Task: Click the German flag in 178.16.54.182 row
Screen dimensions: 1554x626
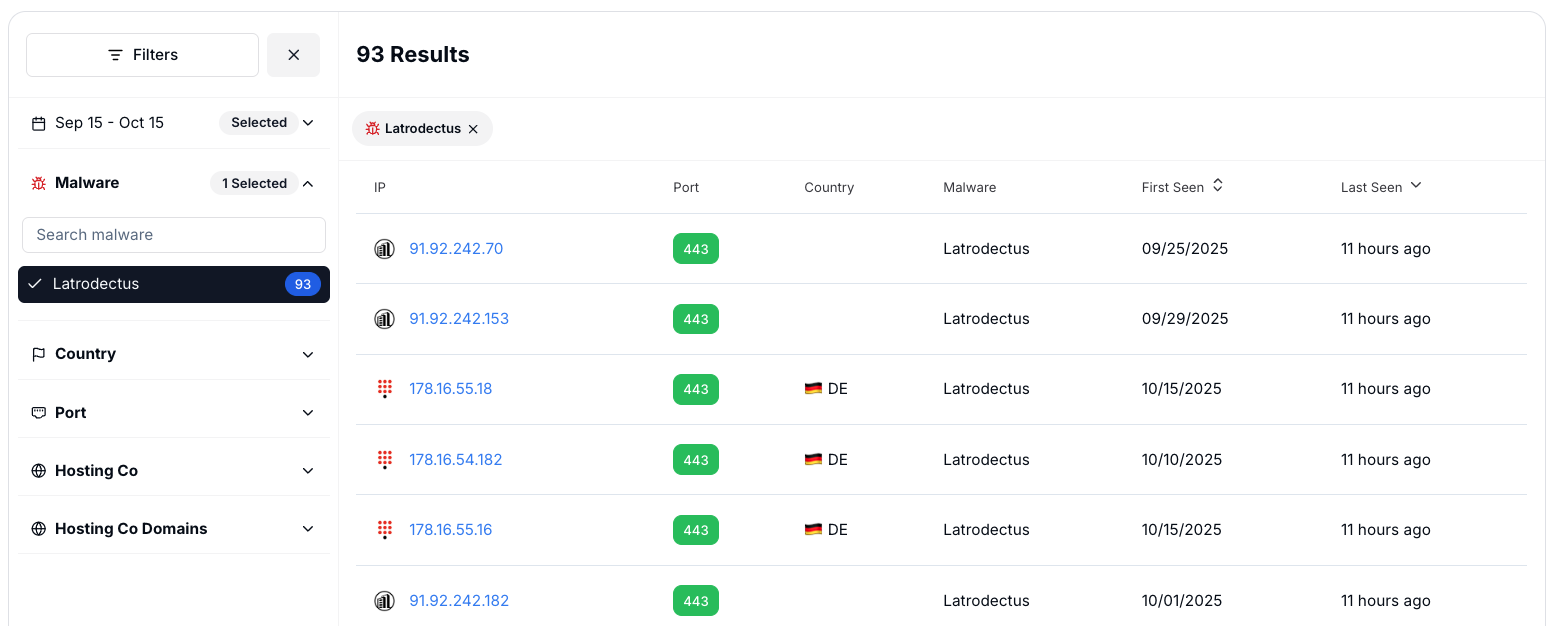Action: (813, 460)
